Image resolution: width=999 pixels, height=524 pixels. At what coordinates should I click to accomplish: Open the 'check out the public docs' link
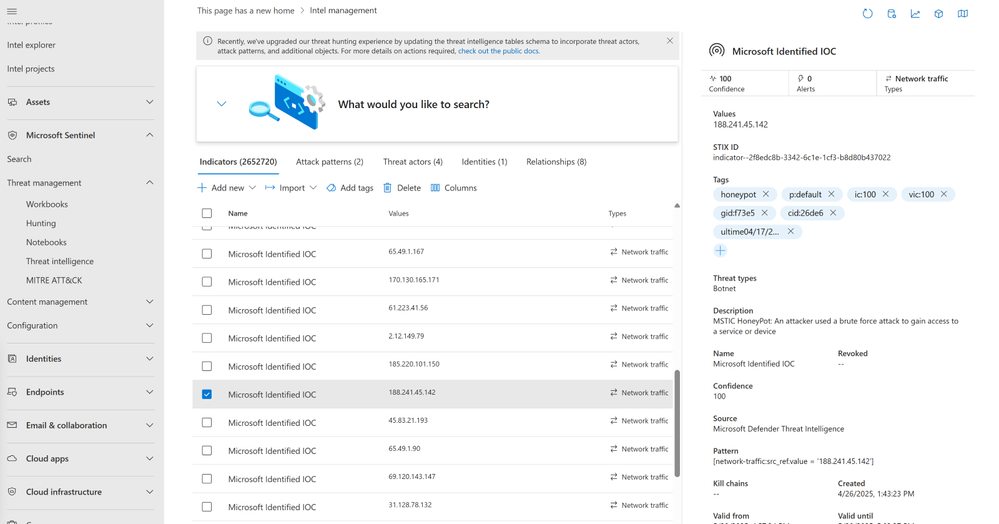click(x=499, y=51)
